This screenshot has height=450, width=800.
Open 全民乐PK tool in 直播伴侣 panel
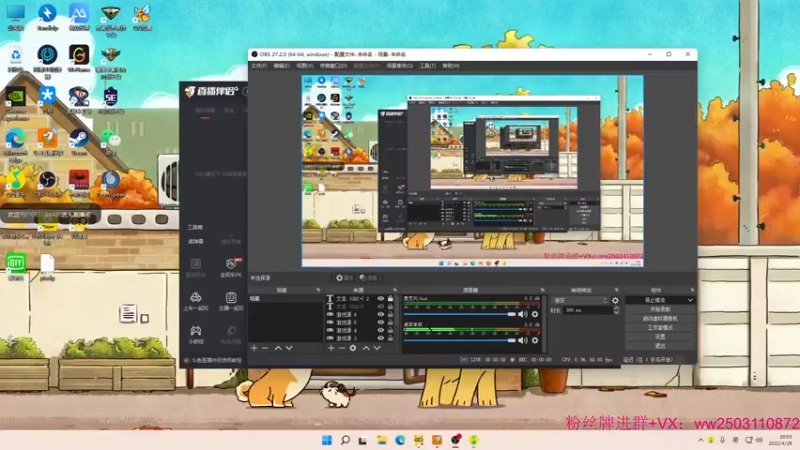[231, 268]
